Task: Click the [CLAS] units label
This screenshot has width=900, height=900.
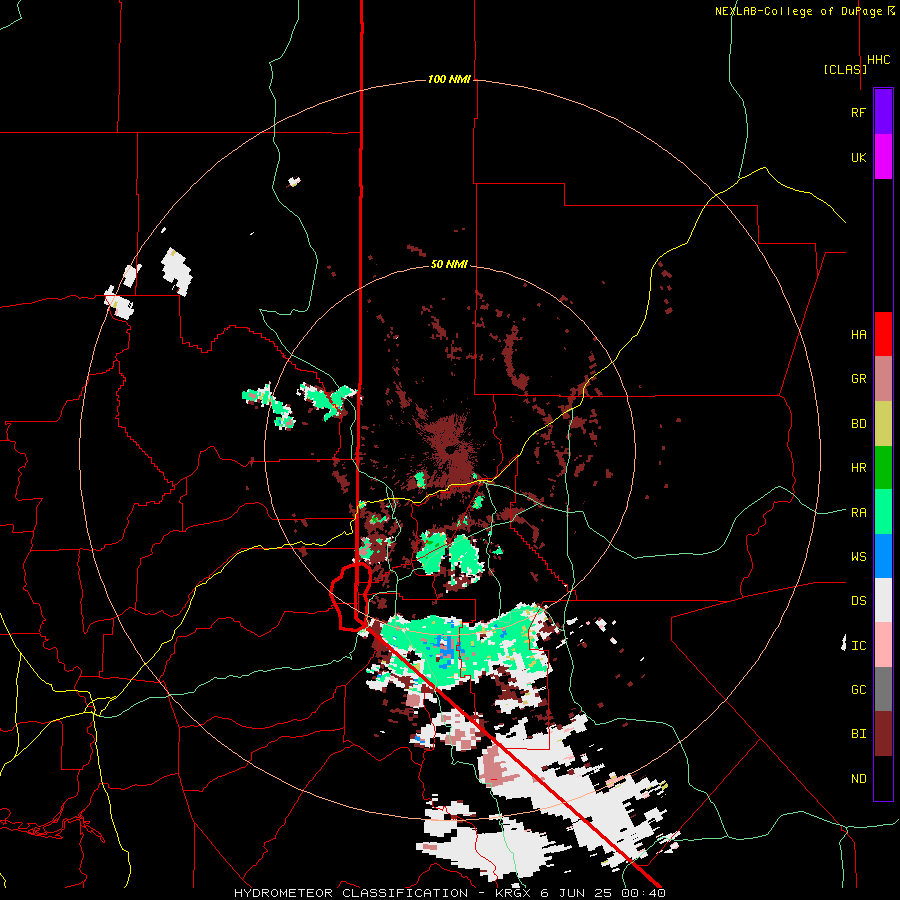Action: [845, 69]
